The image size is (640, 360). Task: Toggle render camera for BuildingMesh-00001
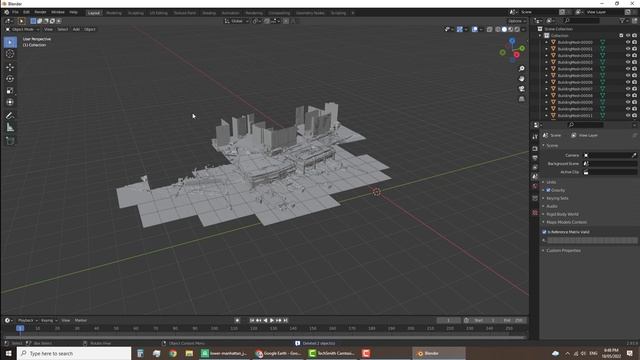[634, 49]
